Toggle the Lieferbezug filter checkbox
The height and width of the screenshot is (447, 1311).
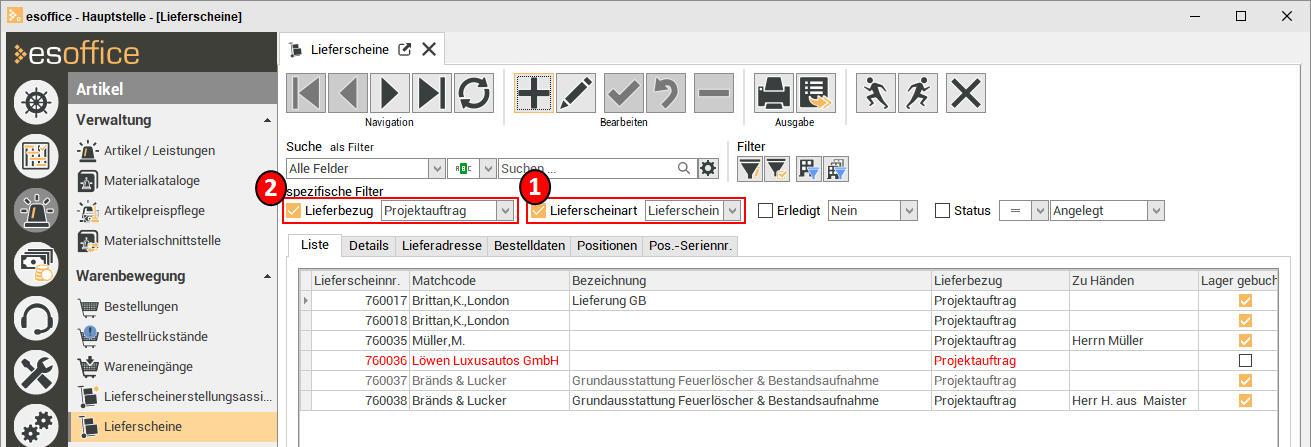click(294, 211)
